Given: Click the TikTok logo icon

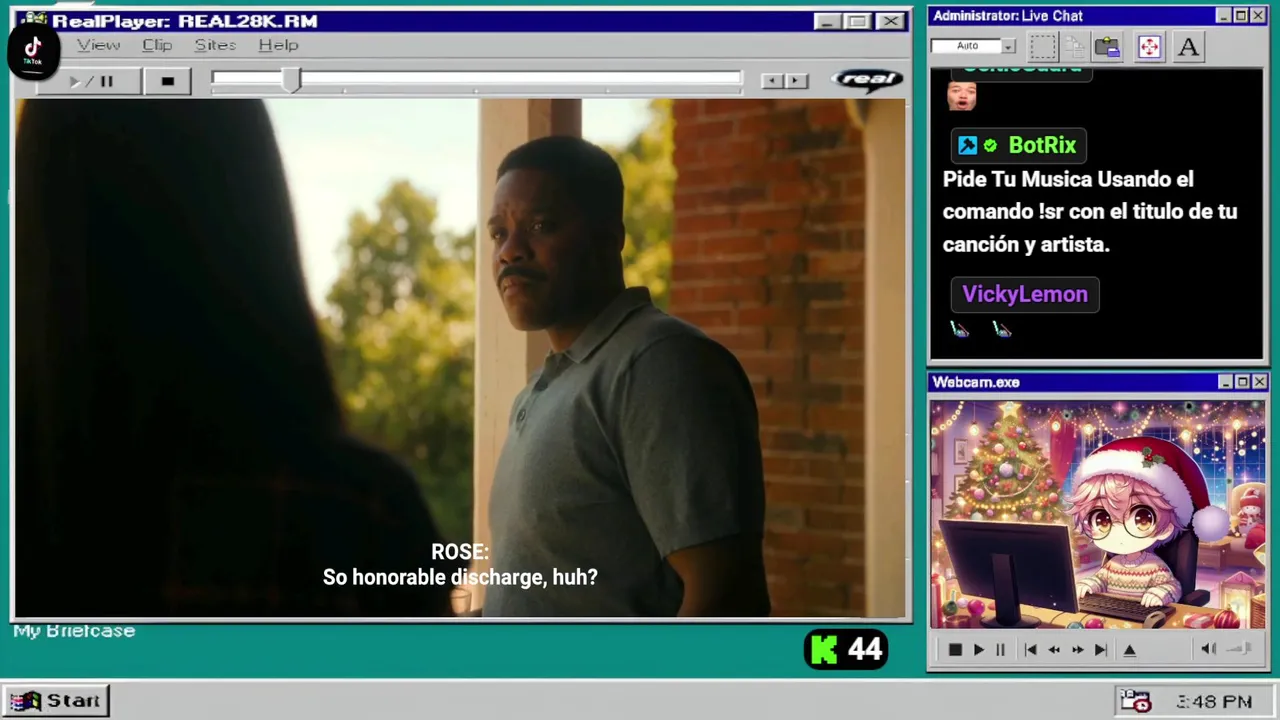Looking at the screenshot, I should (33, 50).
